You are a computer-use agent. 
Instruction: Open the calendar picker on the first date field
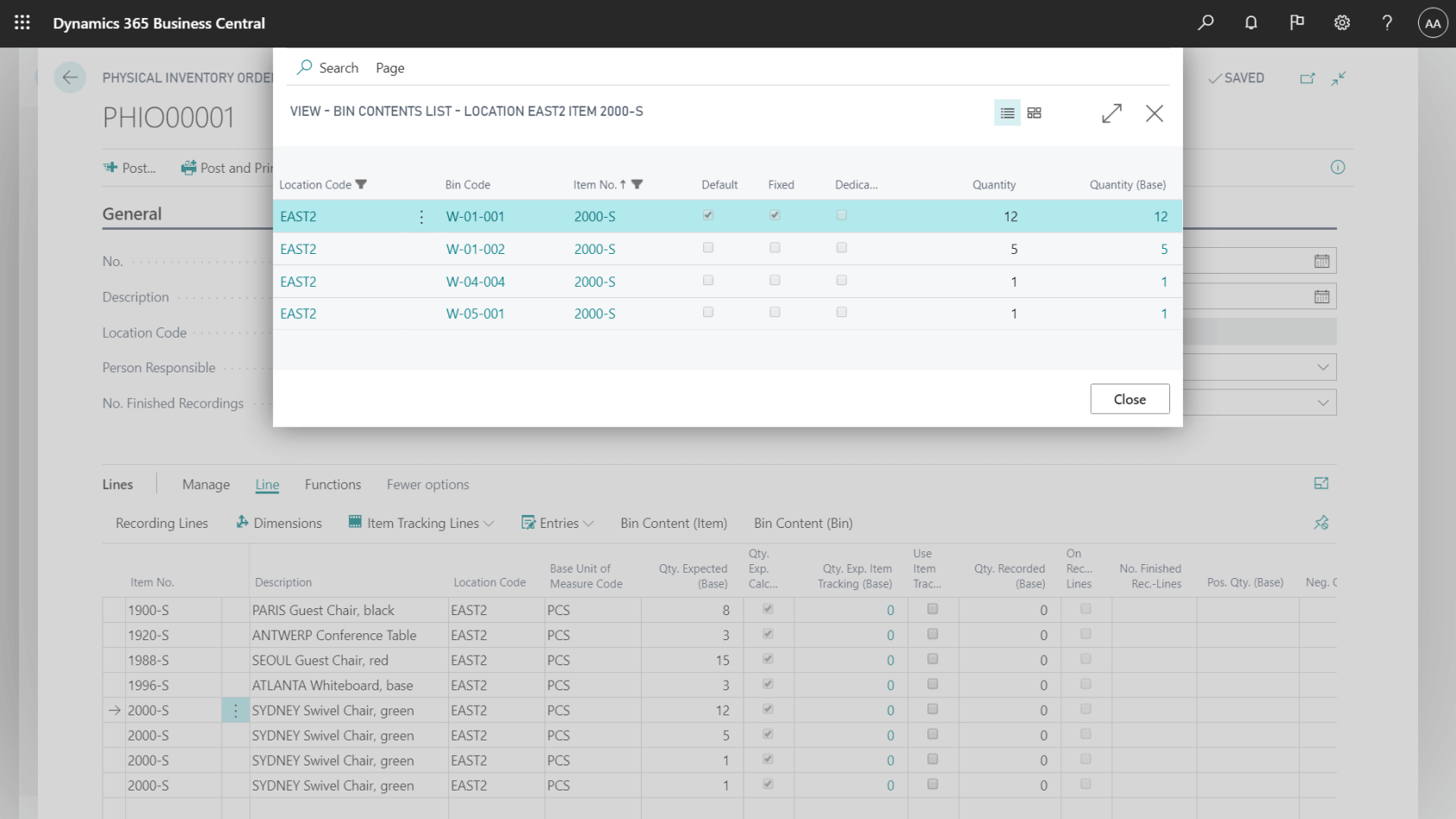coord(1321,261)
